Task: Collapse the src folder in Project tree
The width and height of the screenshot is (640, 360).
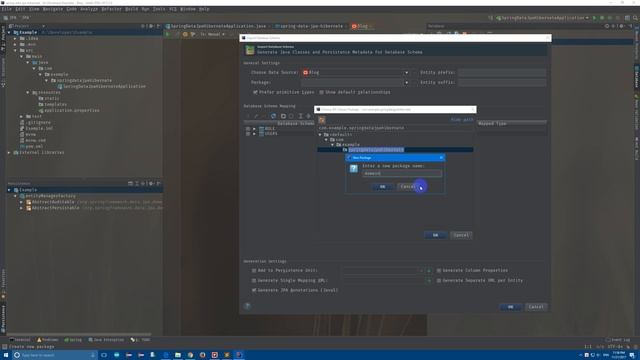Action: pyautogui.click(x=16, y=50)
